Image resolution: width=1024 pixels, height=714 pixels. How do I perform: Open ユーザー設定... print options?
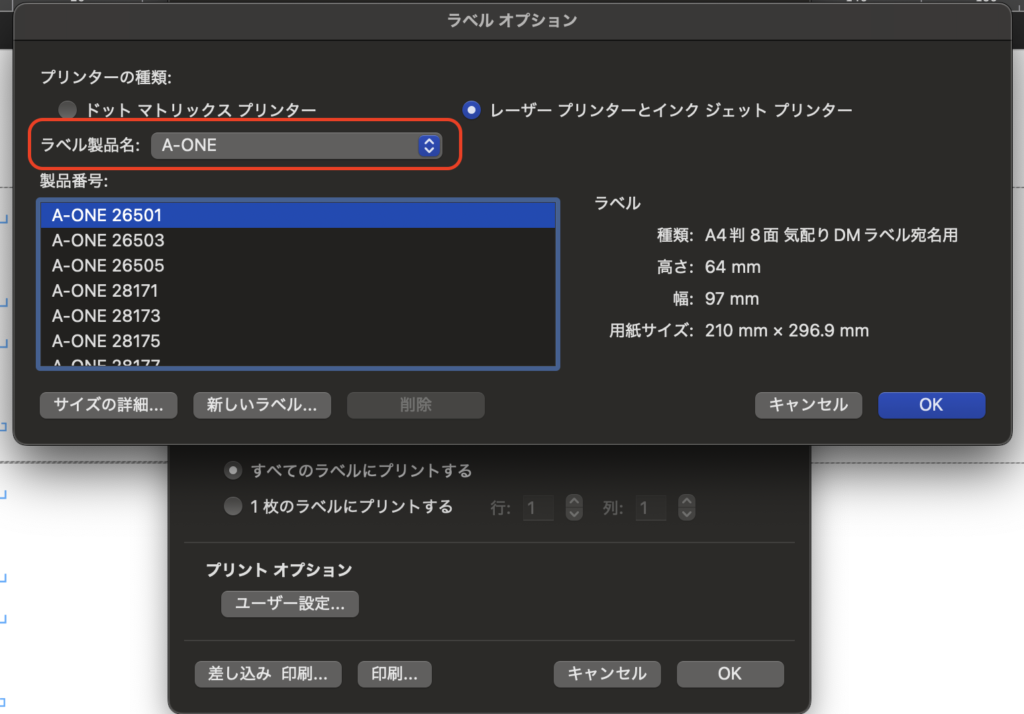click(x=290, y=604)
